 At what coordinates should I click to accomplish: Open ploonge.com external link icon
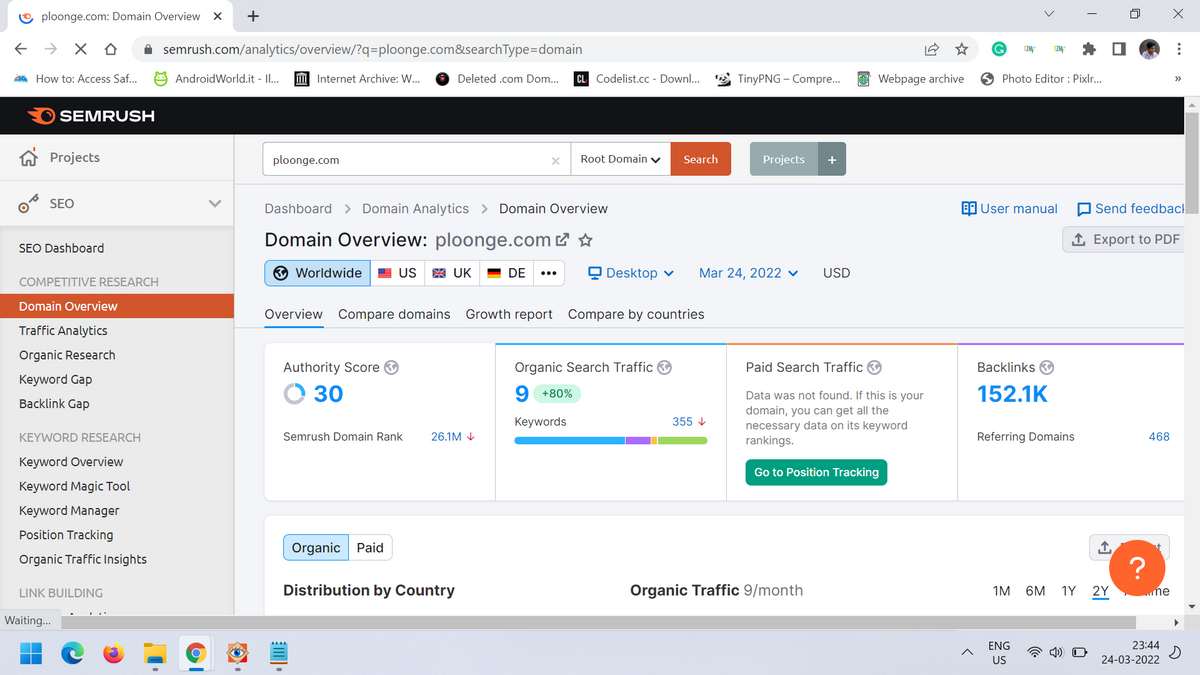[562, 240]
